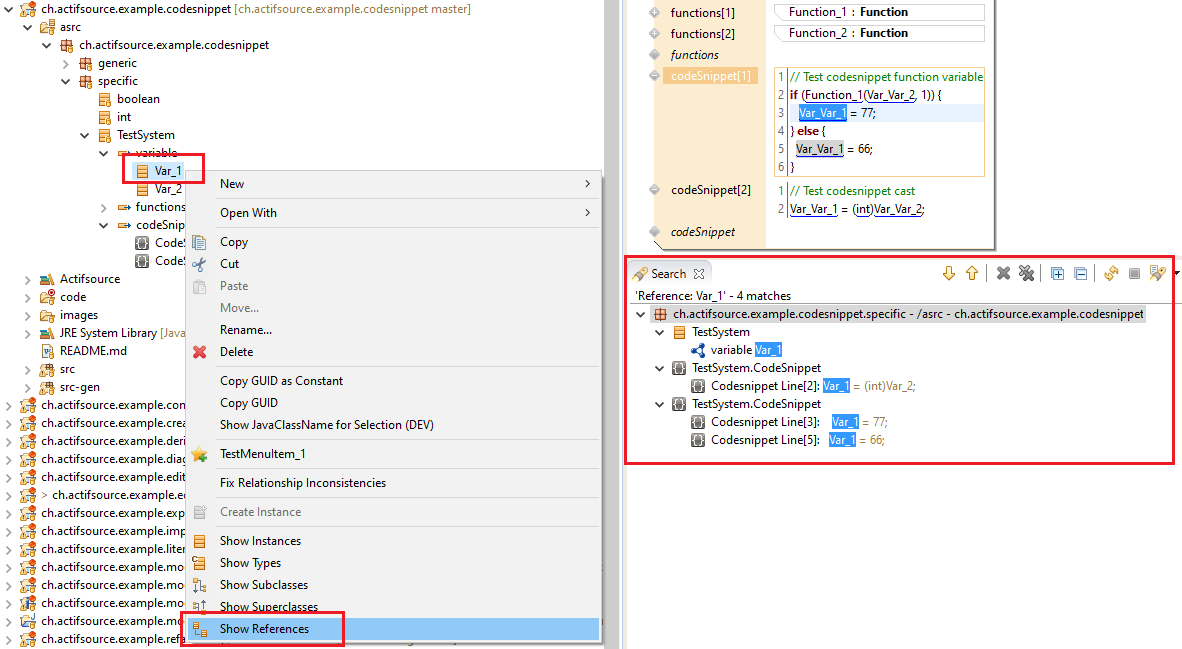
Task: Pin the Search view
Action: 1158,273
